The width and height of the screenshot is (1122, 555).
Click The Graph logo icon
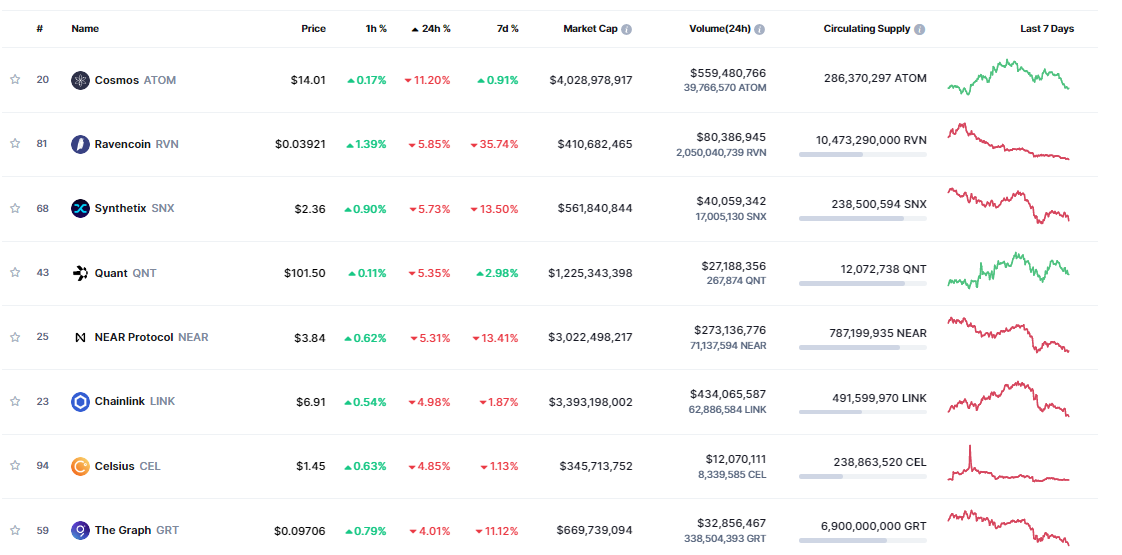click(80, 531)
